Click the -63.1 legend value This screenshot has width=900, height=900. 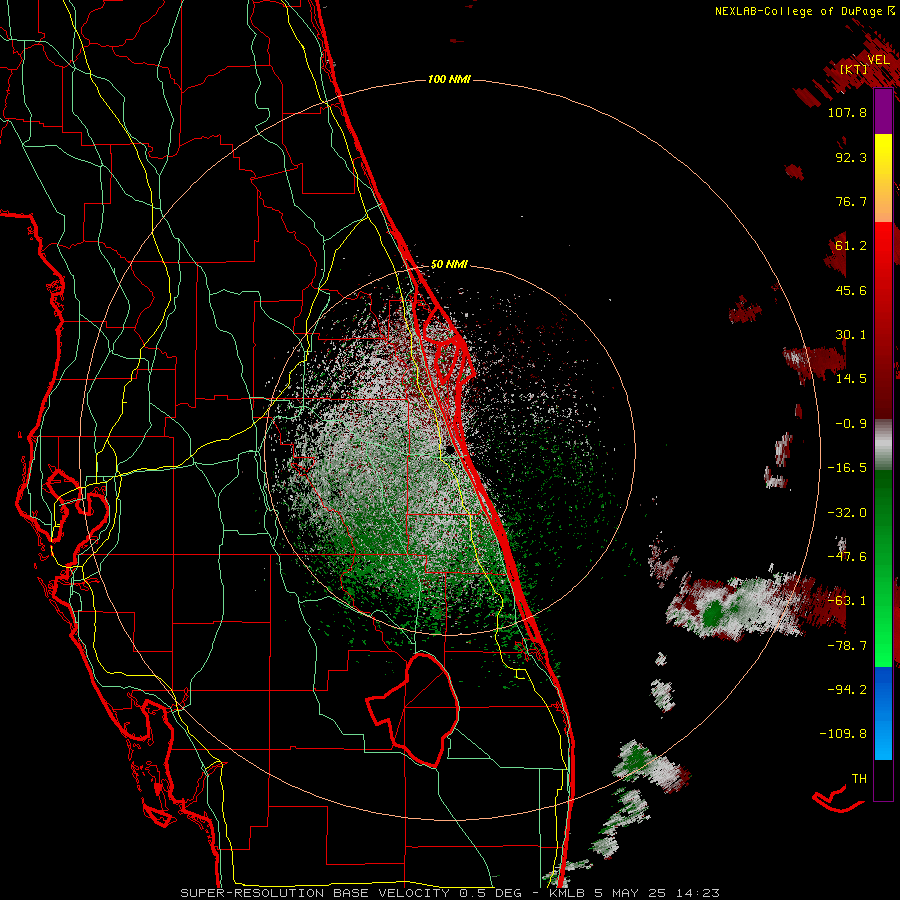[x=847, y=601]
